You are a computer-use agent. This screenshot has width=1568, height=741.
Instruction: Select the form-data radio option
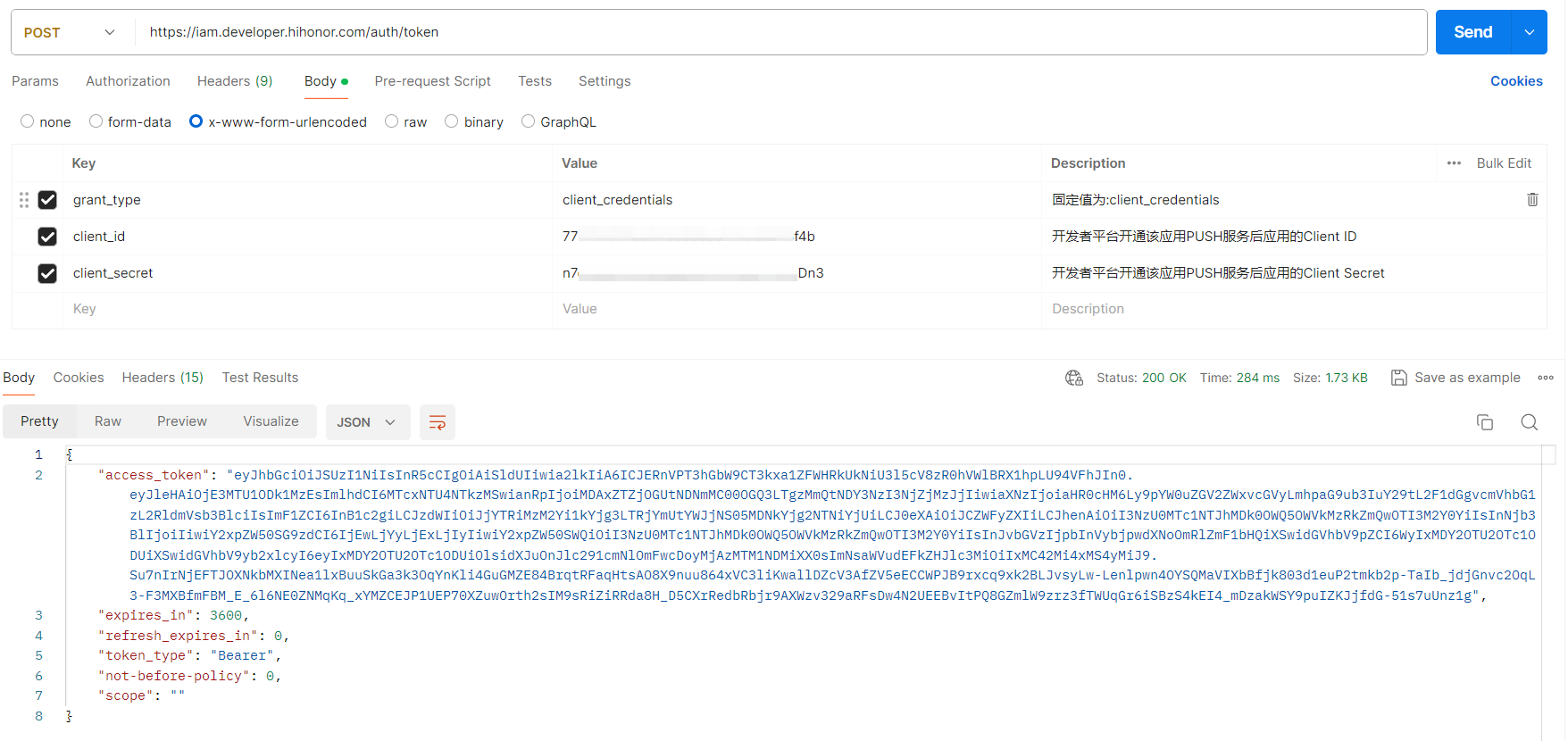tap(96, 121)
